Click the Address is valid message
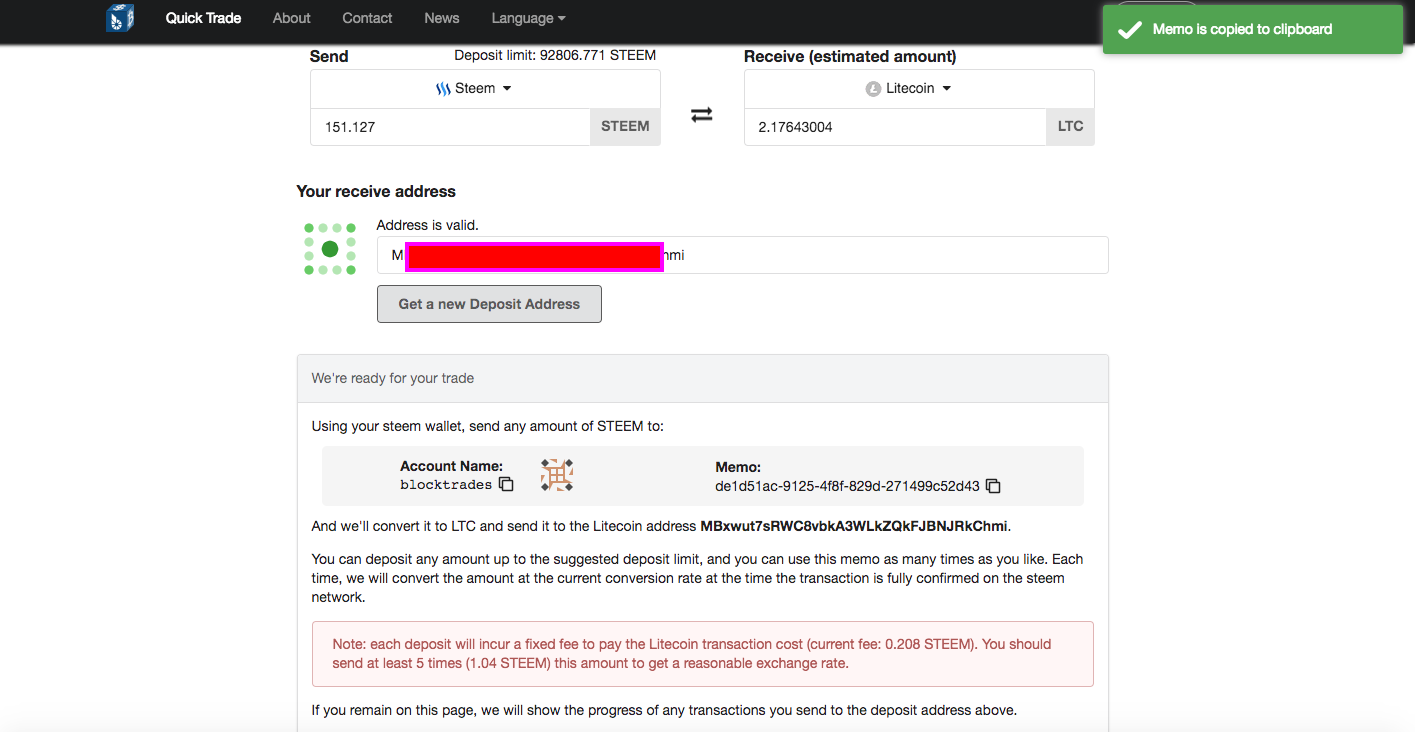1415x732 pixels. pos(427,226)
